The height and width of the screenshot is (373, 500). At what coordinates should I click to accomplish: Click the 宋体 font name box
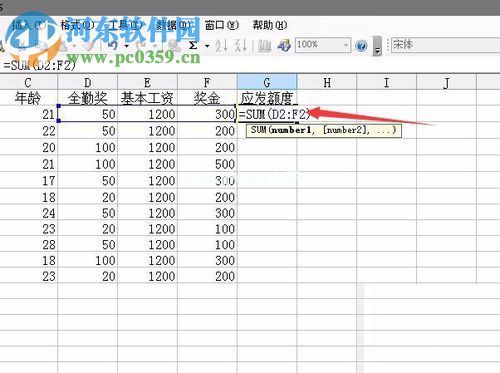coord(445,44)
